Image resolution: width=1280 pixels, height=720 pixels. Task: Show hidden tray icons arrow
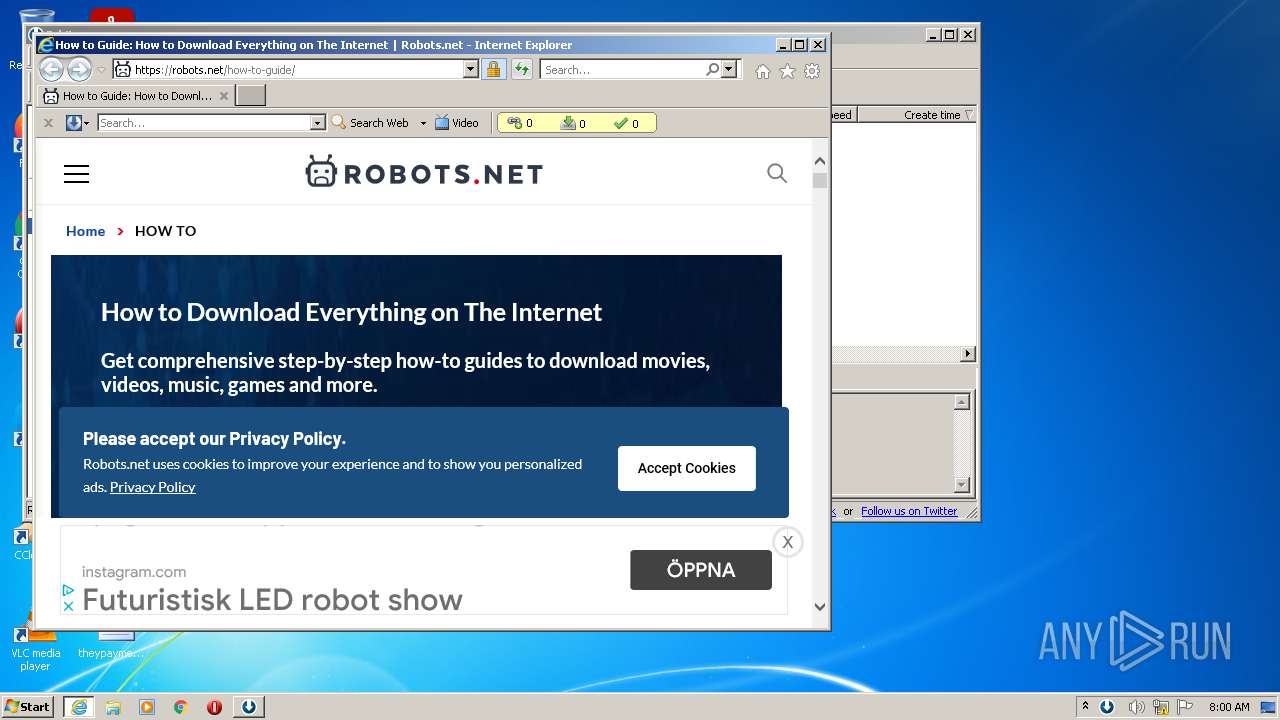pos(1085,706)
